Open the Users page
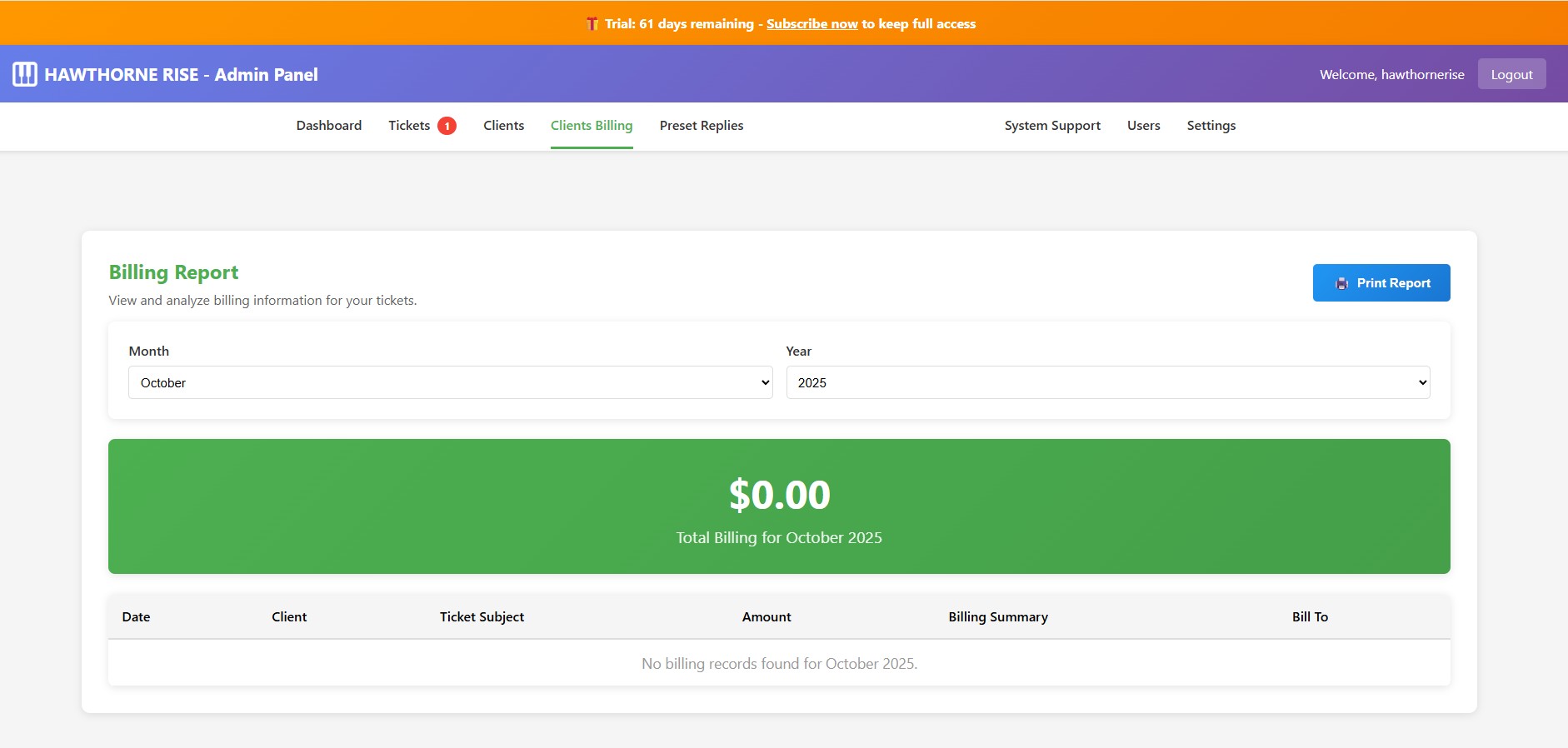 [x=1143, y=126]
